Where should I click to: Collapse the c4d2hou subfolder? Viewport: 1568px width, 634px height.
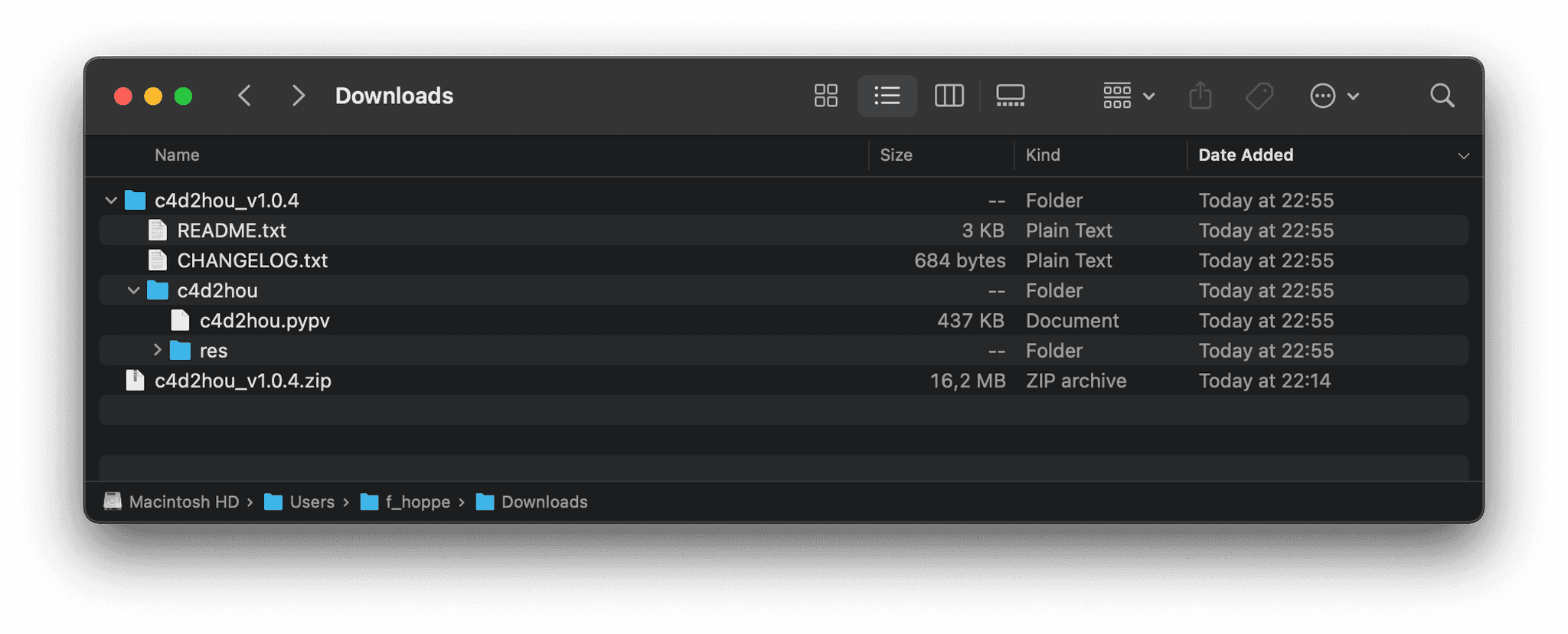133,290
